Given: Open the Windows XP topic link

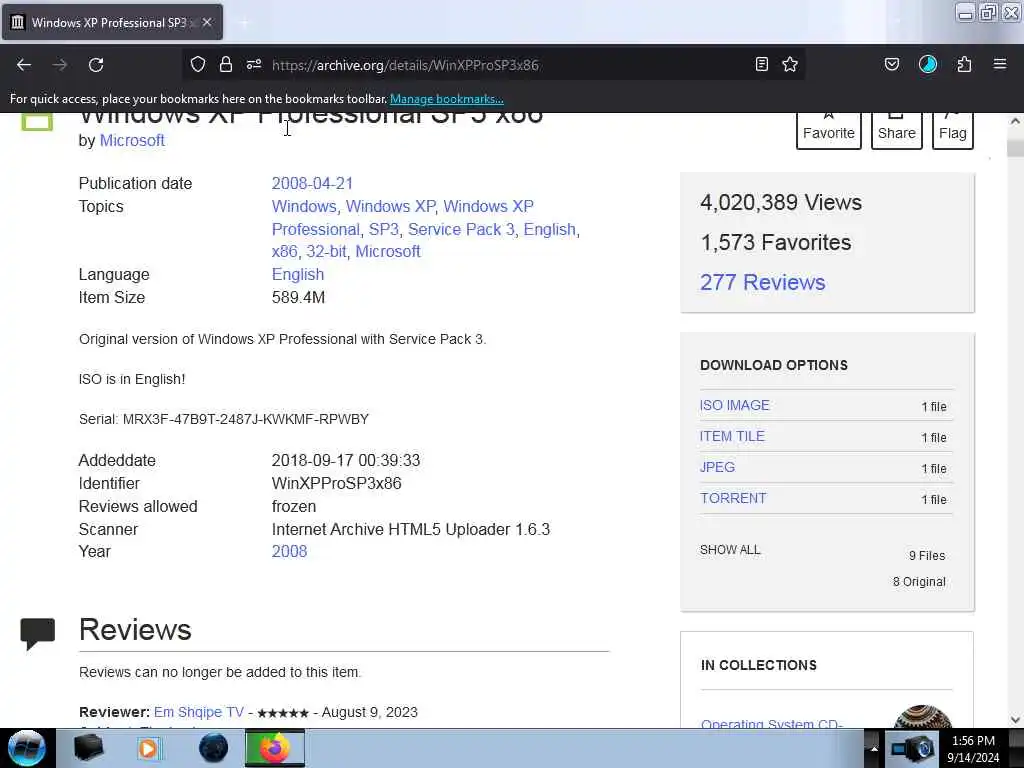Looking at the screenshot, I should (391, 206).
